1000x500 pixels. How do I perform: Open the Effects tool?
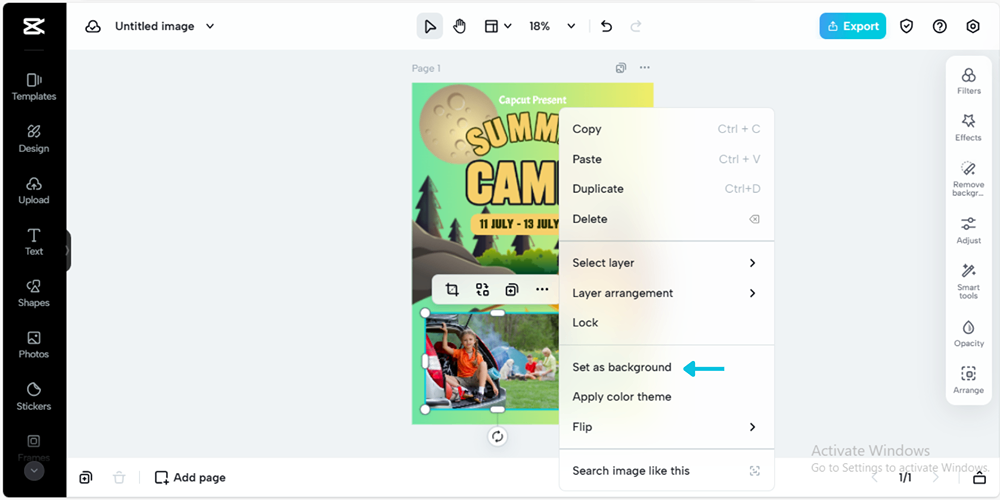tap(968, 128)
